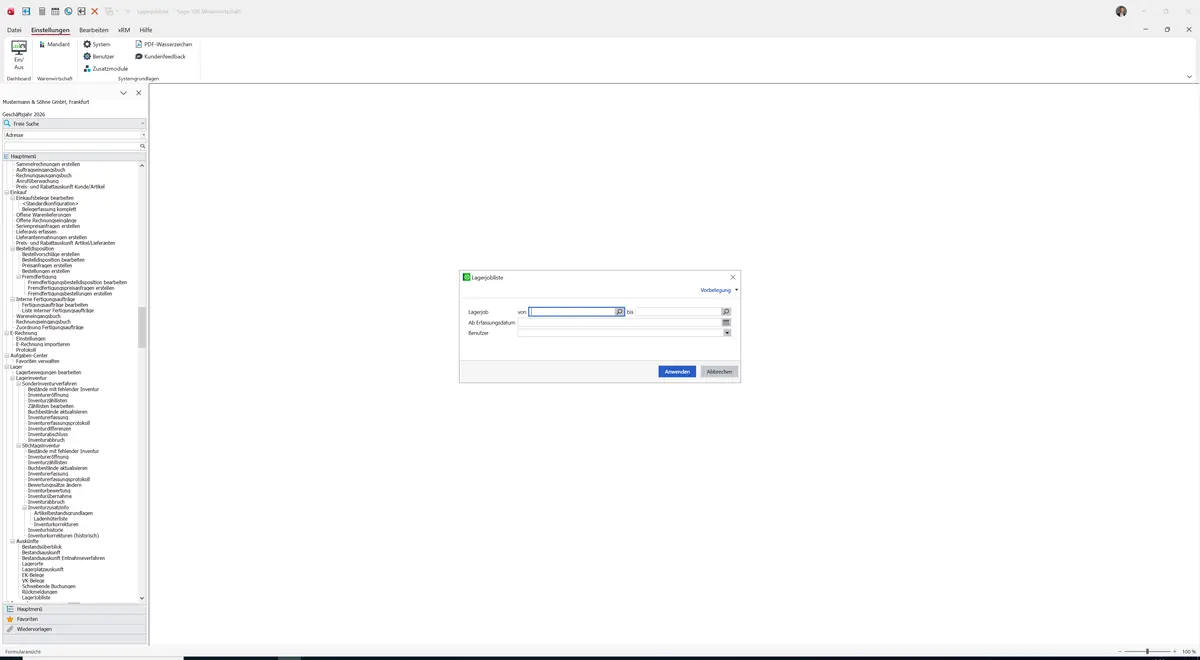Image resolution: width=1200 pixels, height=660 pixels.
Task: Open Kundenfeedback from the ribbon
Action: click(x=160, y=56)
